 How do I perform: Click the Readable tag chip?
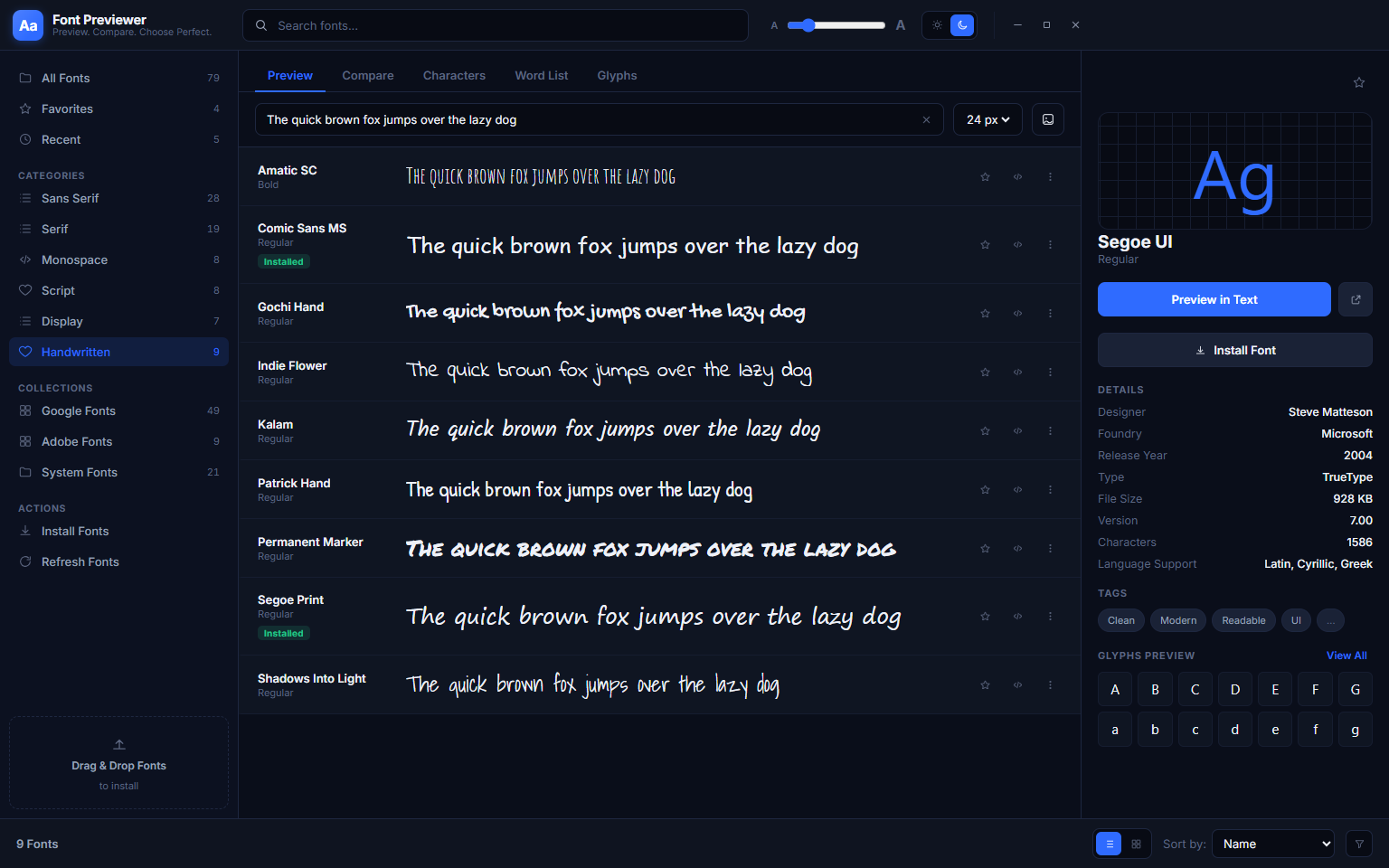(1243, 620)
